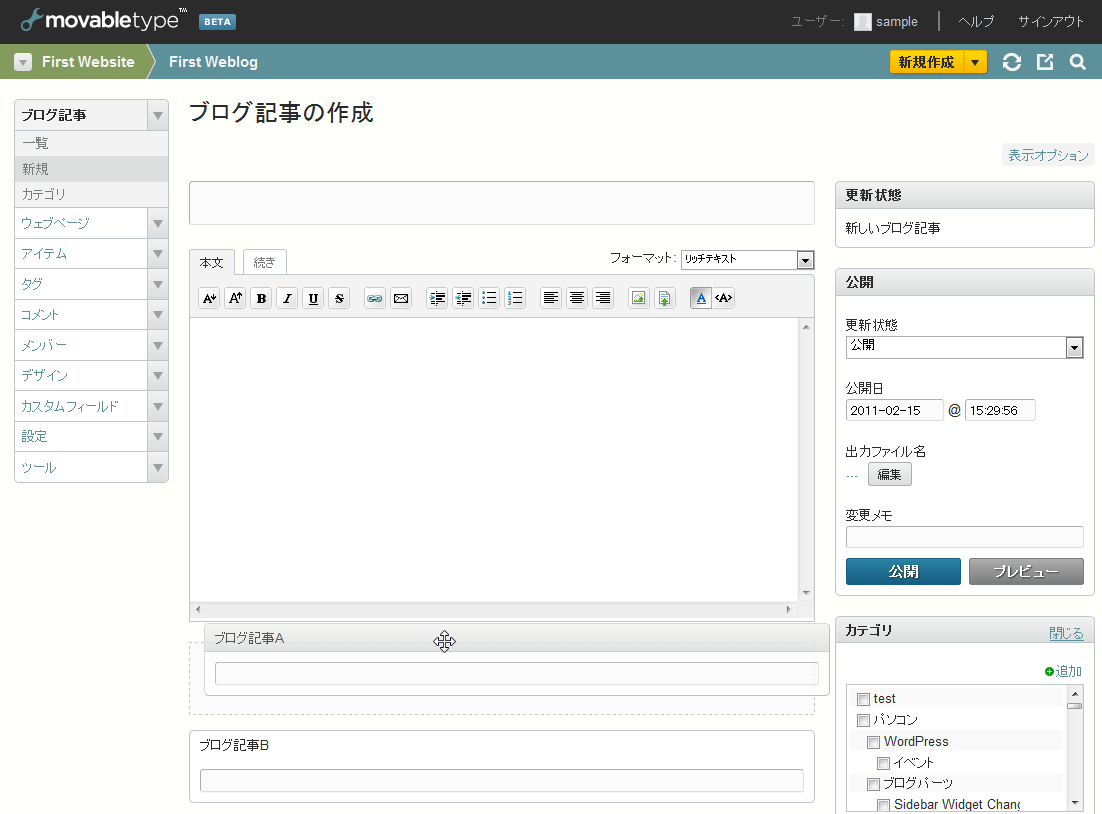The width and height of the screenshot is (1102, 814).
Task: Click the decrease indent icon
Action: tap(463, 298)
